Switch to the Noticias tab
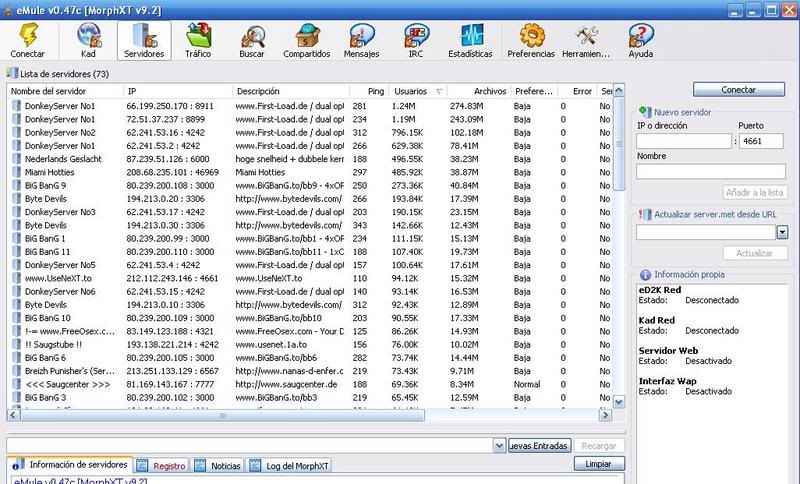The image size is (800, 484). click(218, 466)
